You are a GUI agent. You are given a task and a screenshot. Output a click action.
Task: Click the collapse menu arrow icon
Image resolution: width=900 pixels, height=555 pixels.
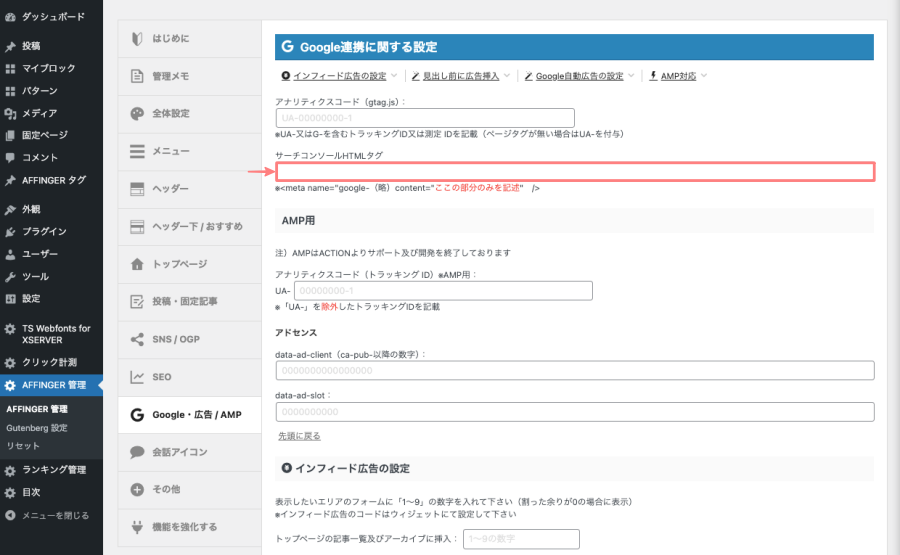click(x=10, y=515)
